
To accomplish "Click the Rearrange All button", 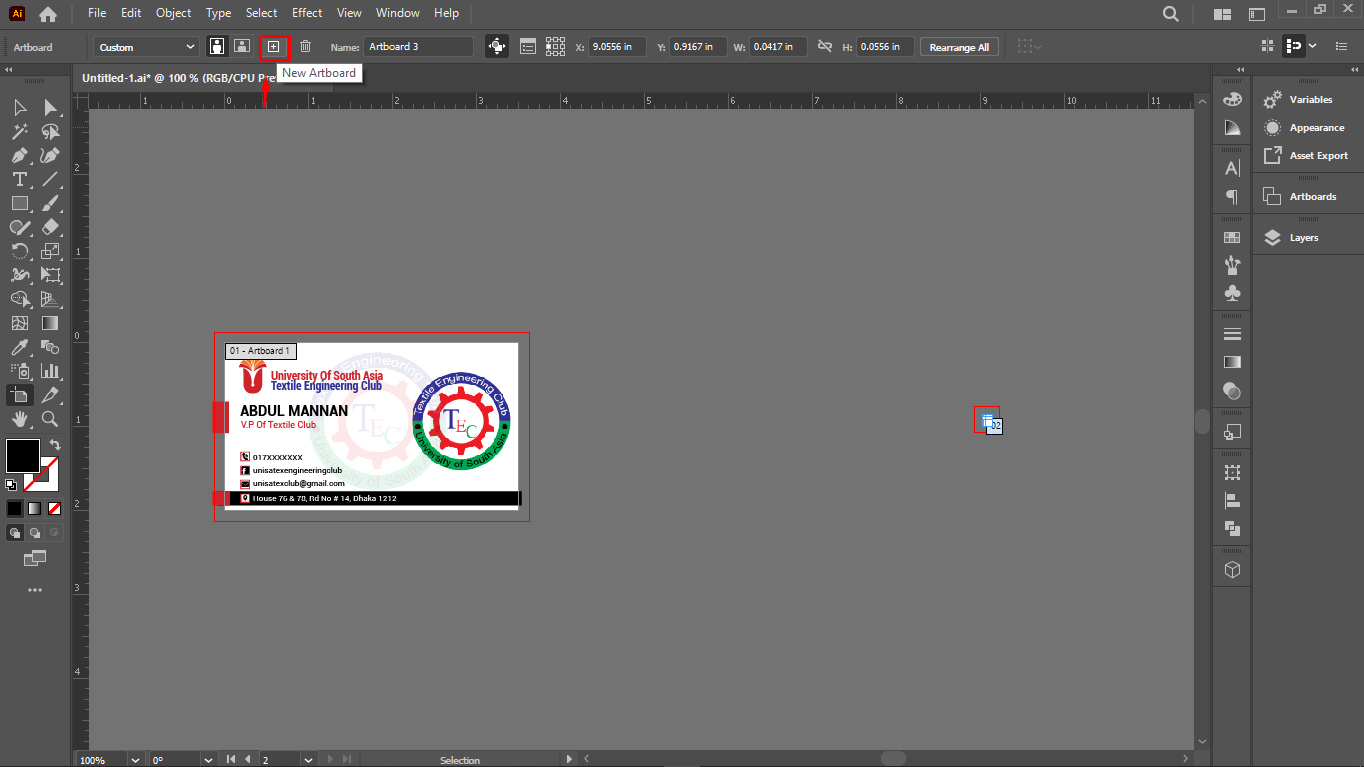I will (959, 47).
